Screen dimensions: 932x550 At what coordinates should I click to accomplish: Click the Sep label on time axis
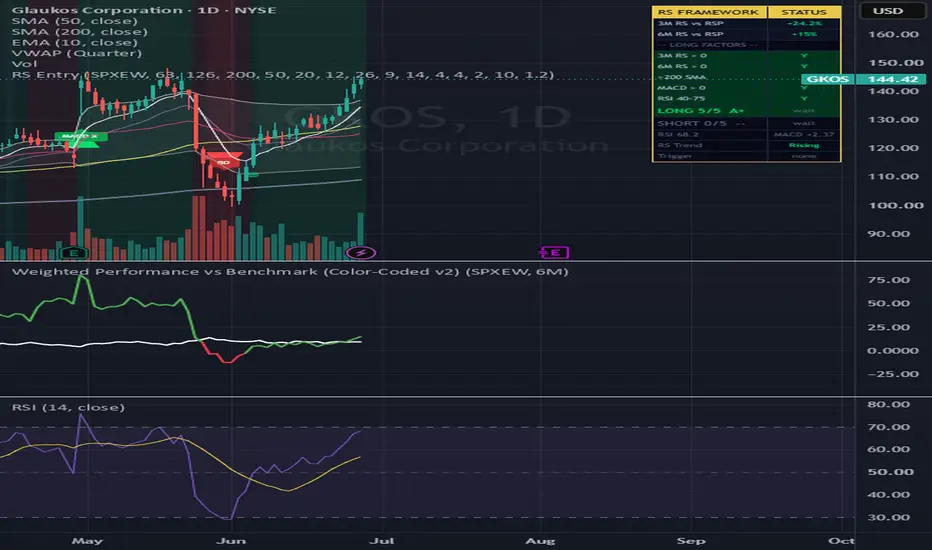[x=691, y=540]
